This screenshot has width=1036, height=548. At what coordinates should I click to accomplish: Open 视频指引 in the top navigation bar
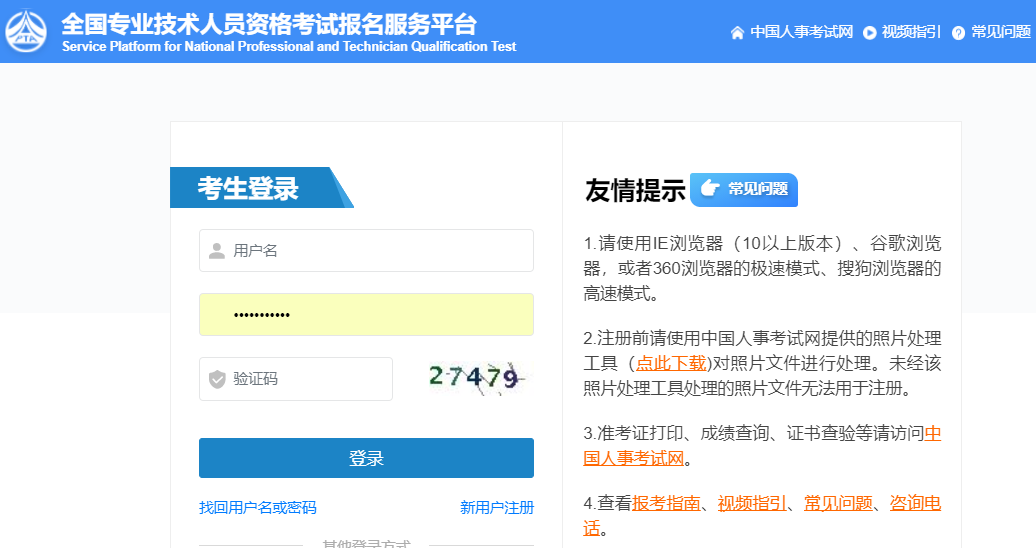coord(911,32)
